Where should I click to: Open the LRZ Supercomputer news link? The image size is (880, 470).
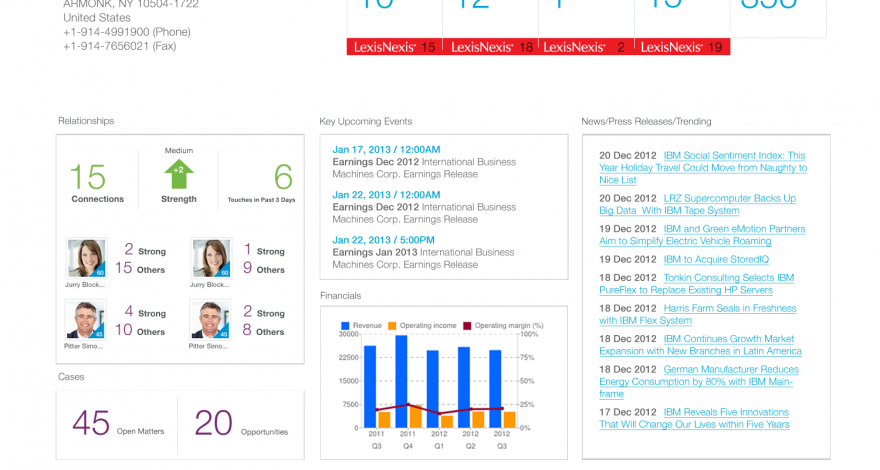698,204
